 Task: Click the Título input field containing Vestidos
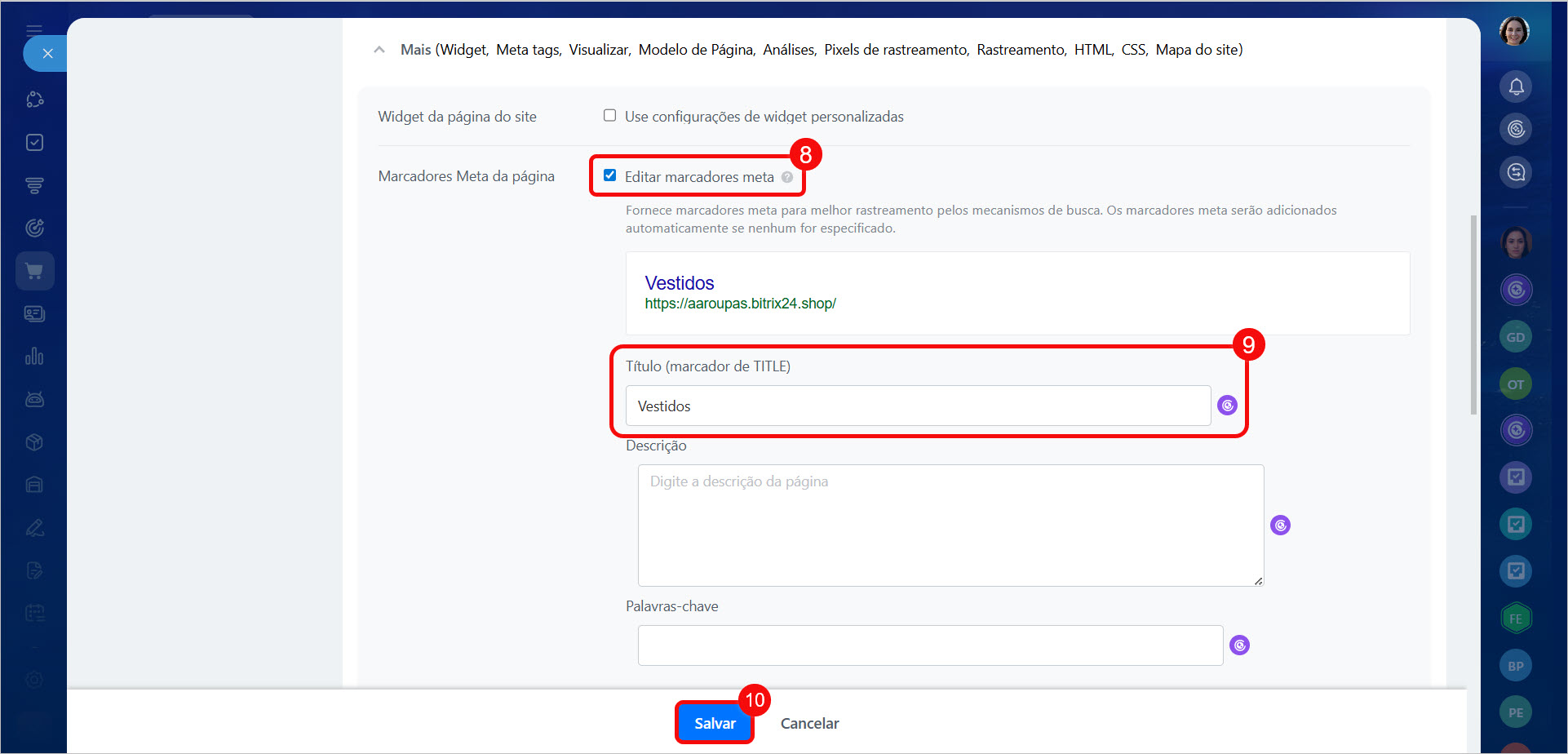click(917, 406)
